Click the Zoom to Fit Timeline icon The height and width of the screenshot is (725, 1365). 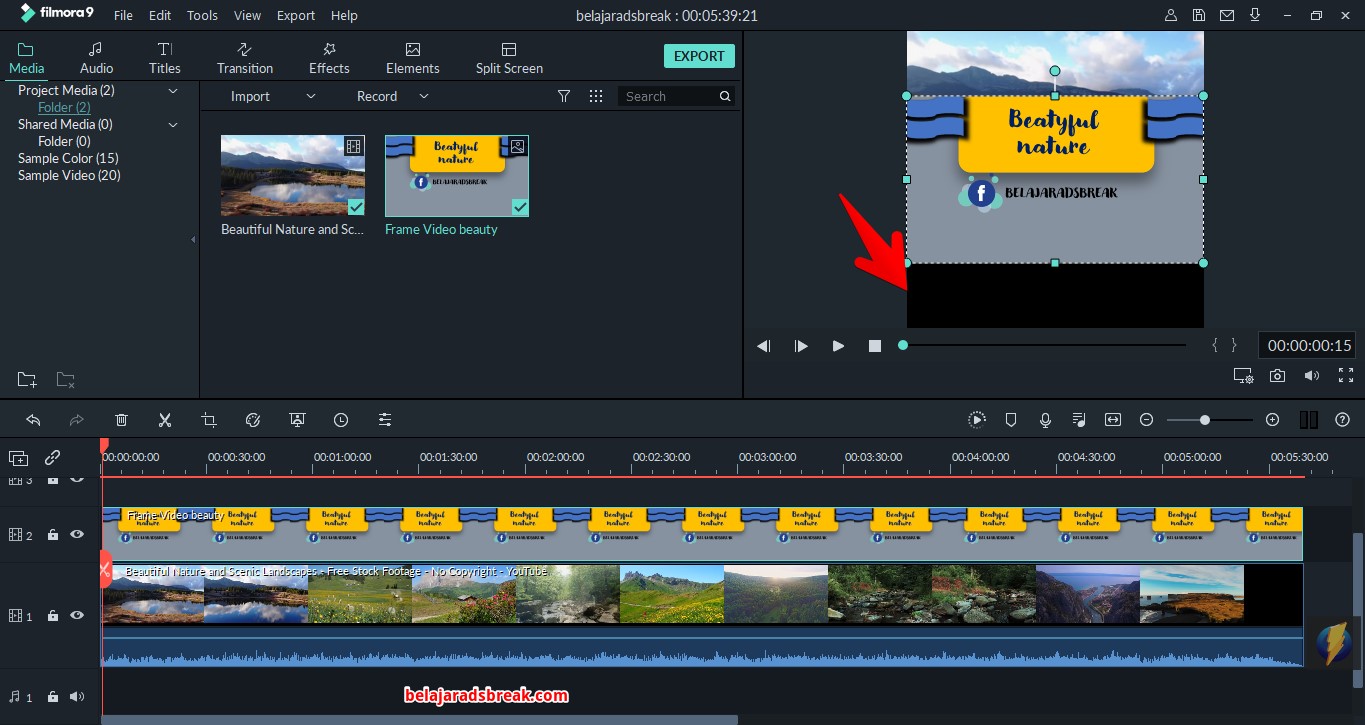1113,420
